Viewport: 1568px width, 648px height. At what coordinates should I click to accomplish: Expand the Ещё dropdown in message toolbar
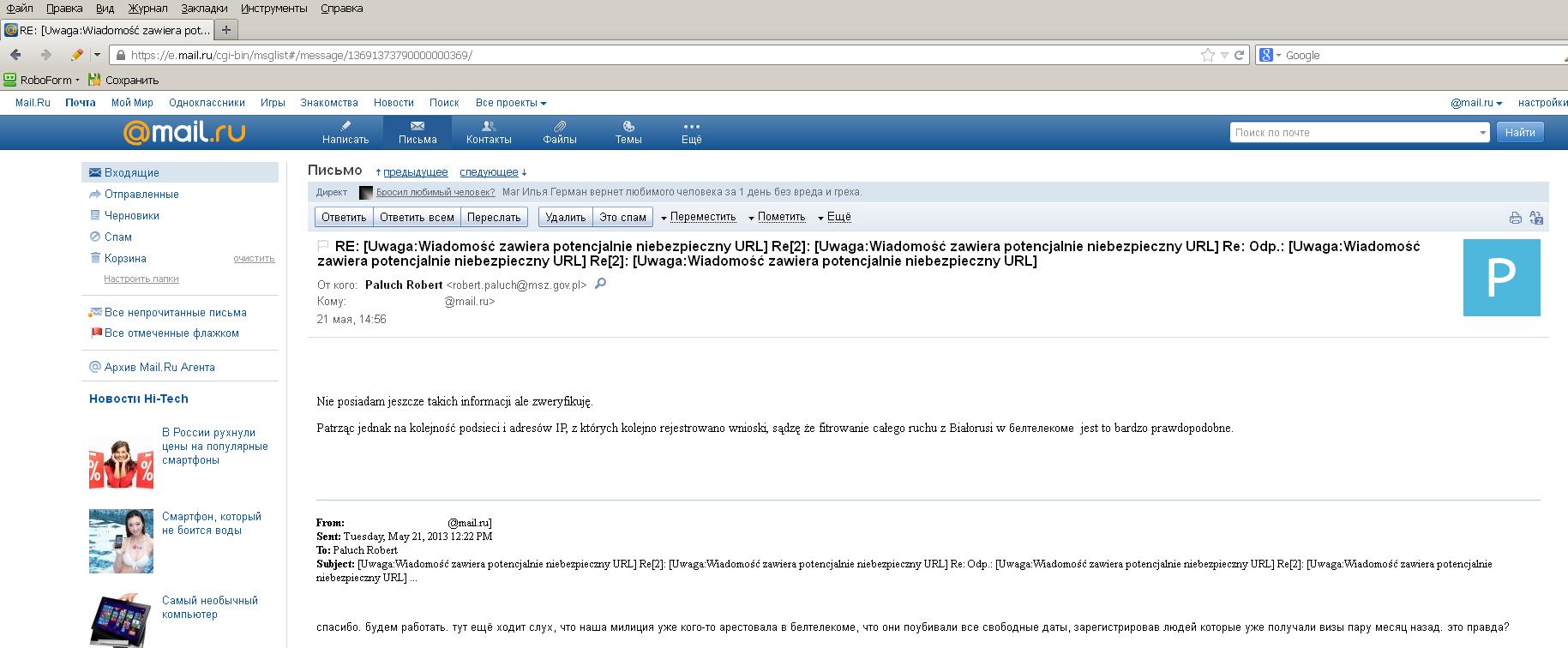[834, 217]
